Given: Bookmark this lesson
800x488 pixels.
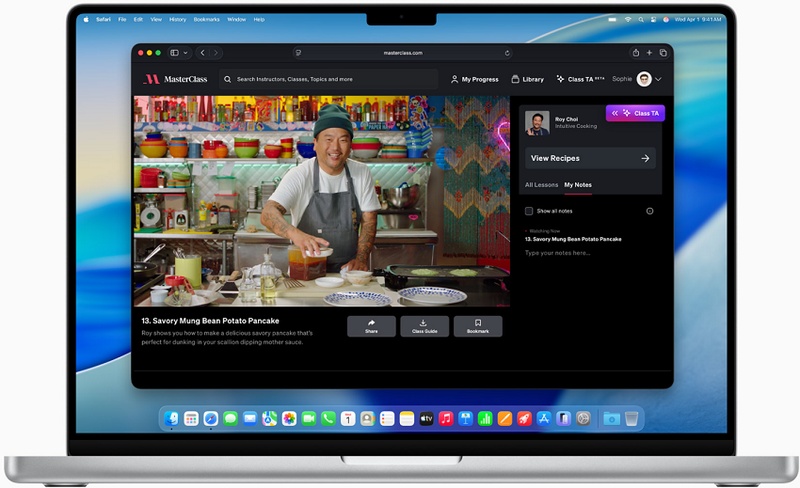Looking at the screenshot, I should click(478, 326).
